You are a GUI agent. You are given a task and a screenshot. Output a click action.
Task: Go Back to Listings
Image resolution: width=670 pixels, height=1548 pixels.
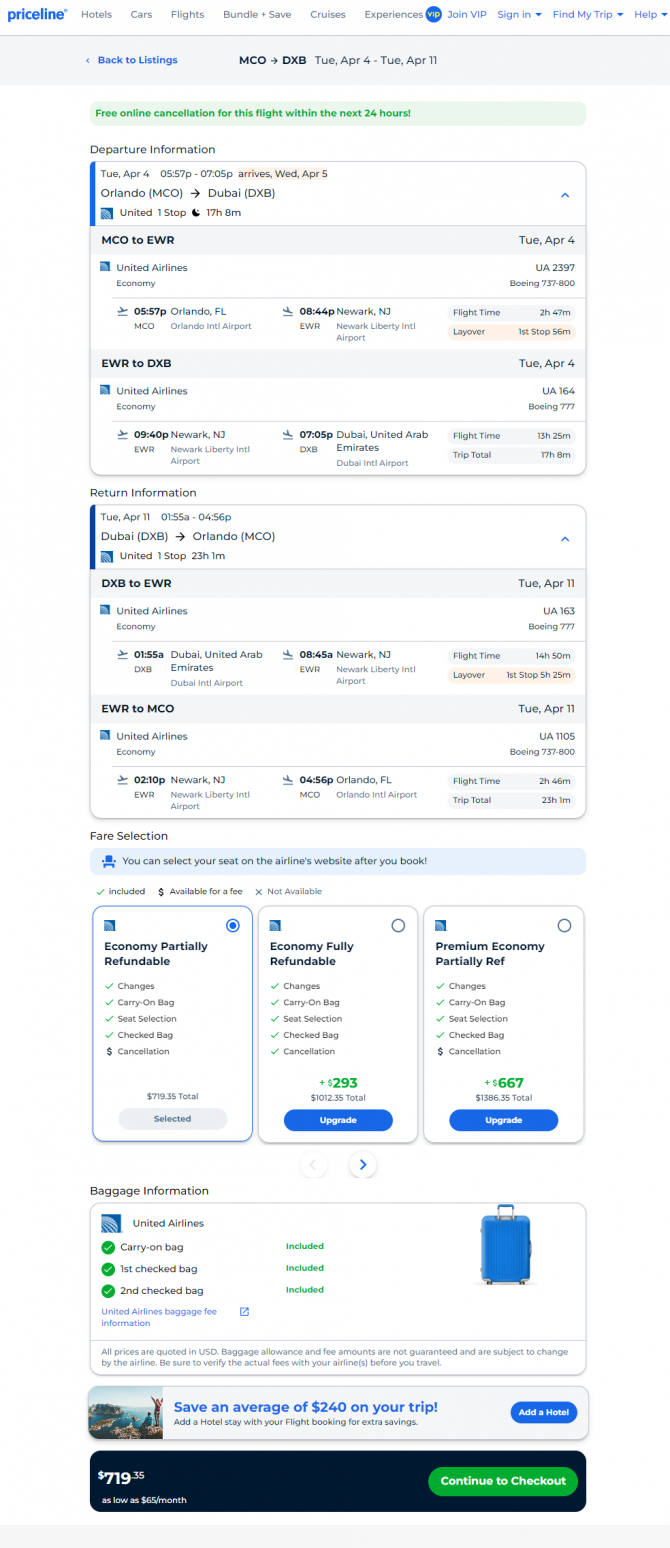point(137,60)
